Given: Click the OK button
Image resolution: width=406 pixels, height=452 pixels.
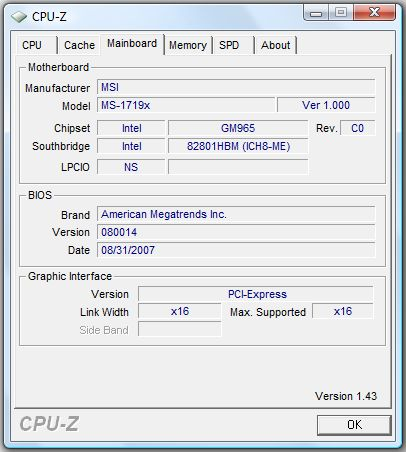Looking at the screenshot, I should point(354,425).
